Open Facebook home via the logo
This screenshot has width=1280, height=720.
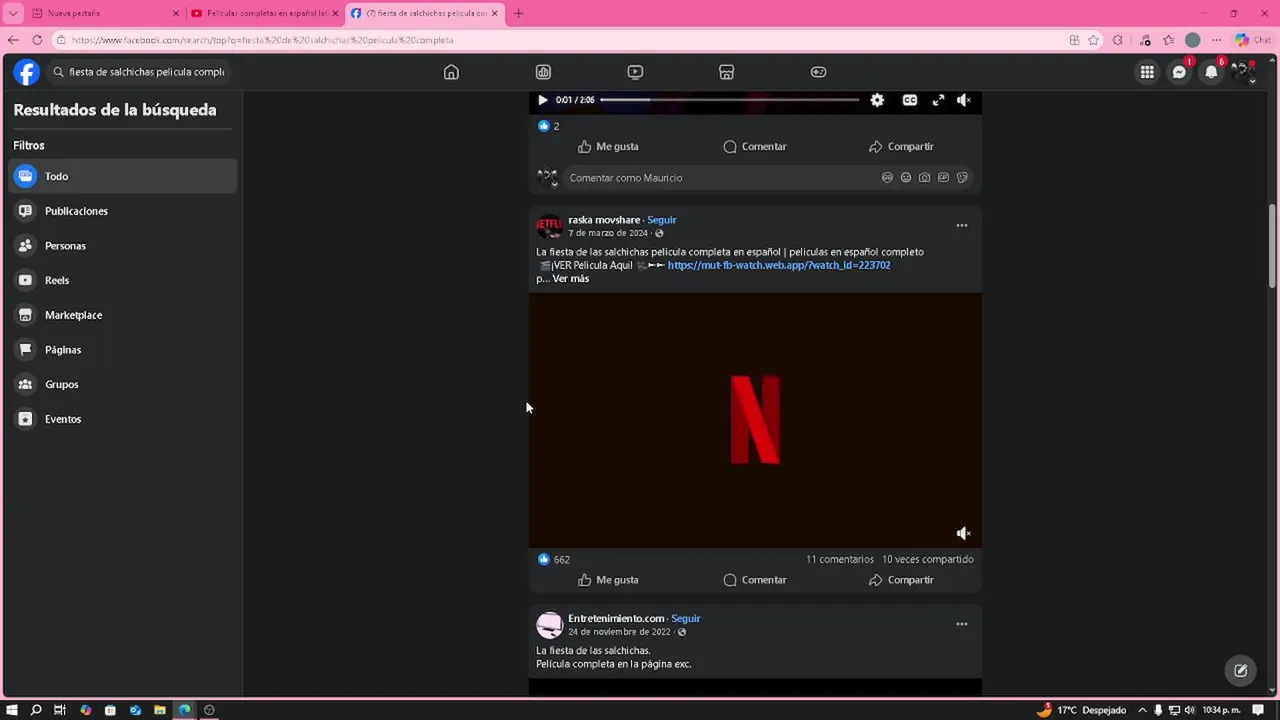pos(26,72)
